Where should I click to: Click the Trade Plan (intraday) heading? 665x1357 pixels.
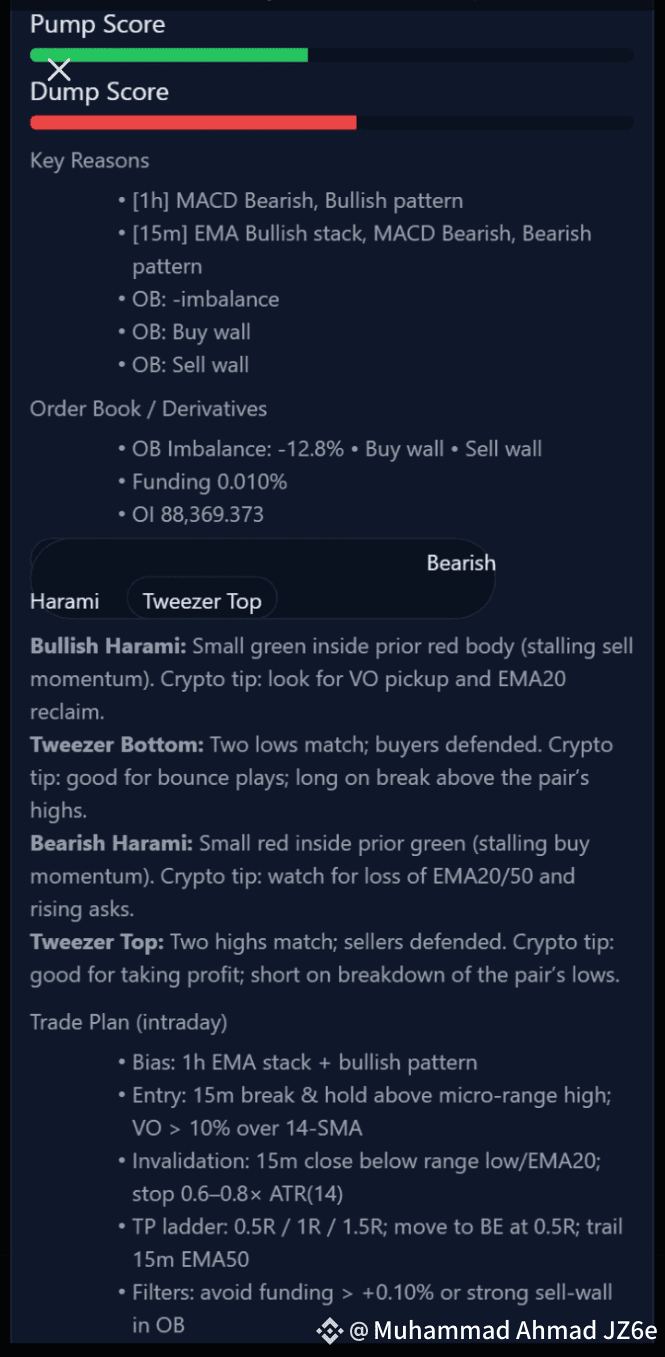pos(129,1023)
